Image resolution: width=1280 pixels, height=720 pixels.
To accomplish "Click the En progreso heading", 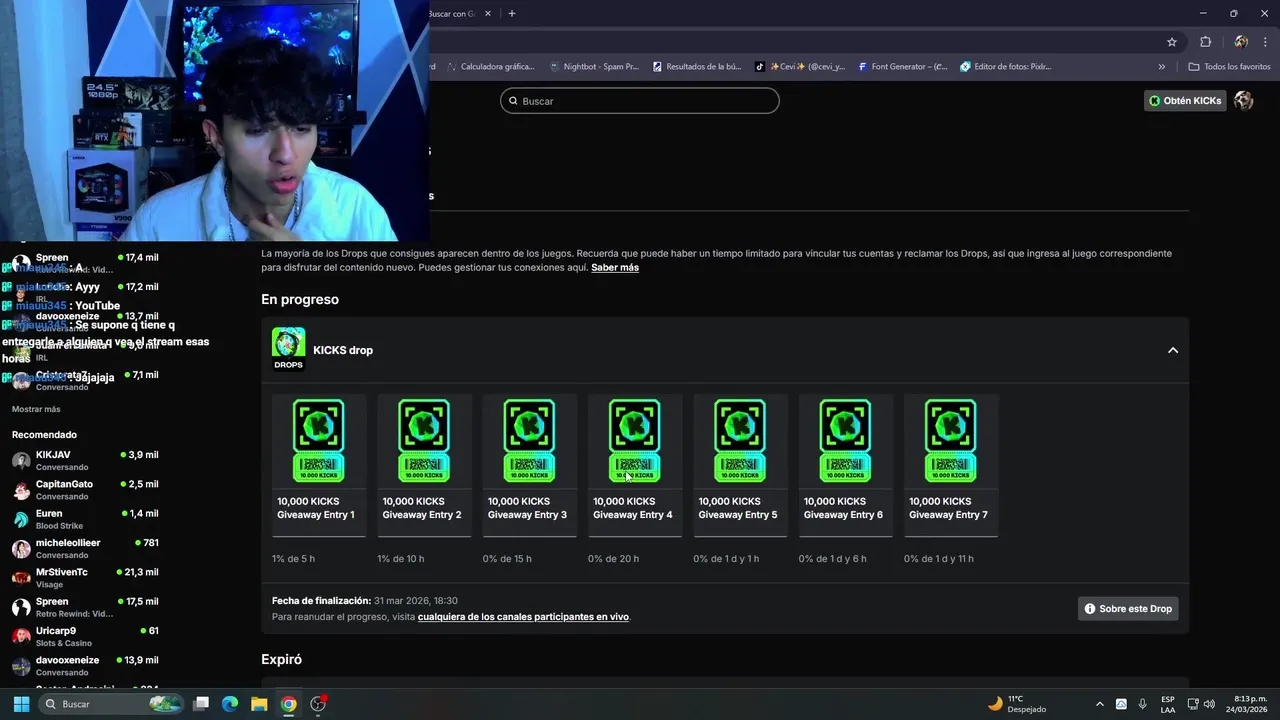I will [300, 299].
